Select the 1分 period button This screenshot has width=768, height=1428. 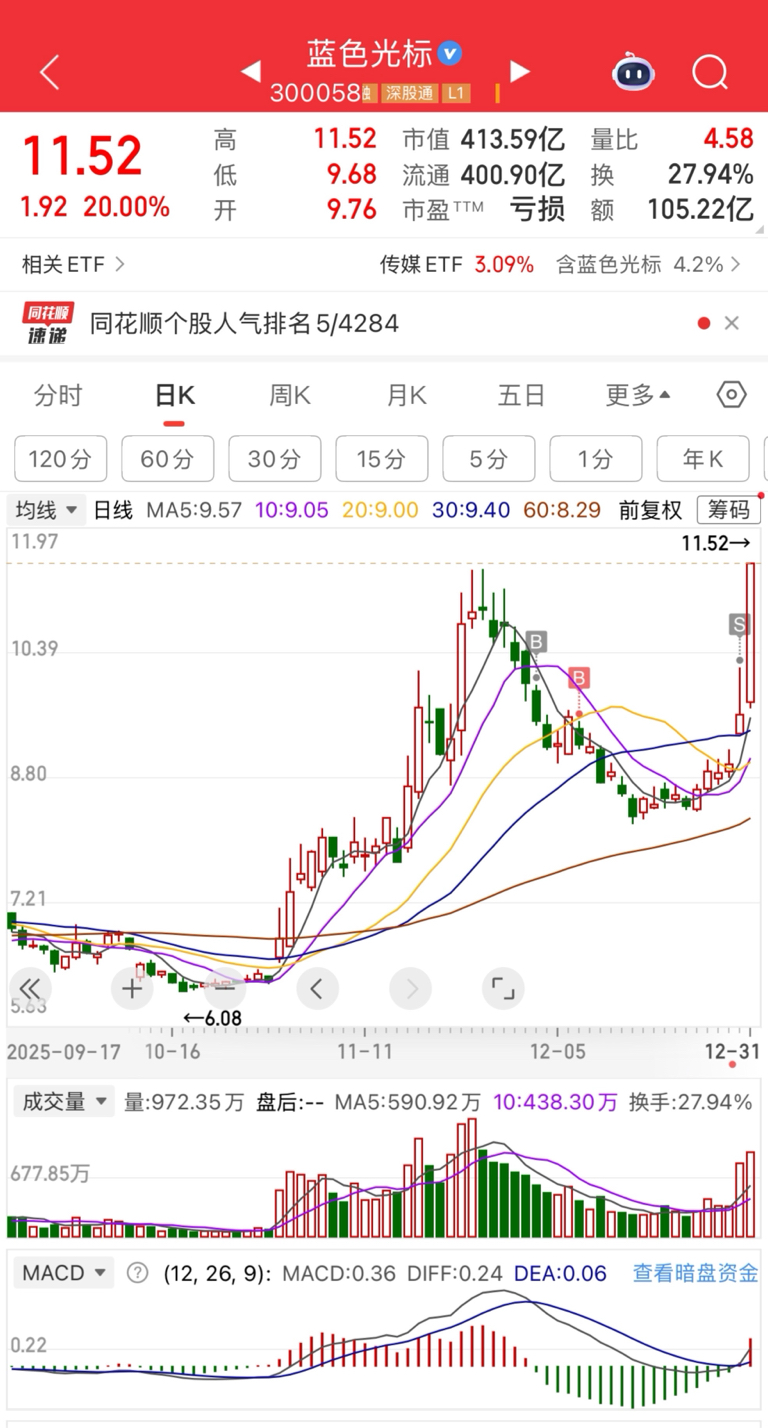(595, 459)
